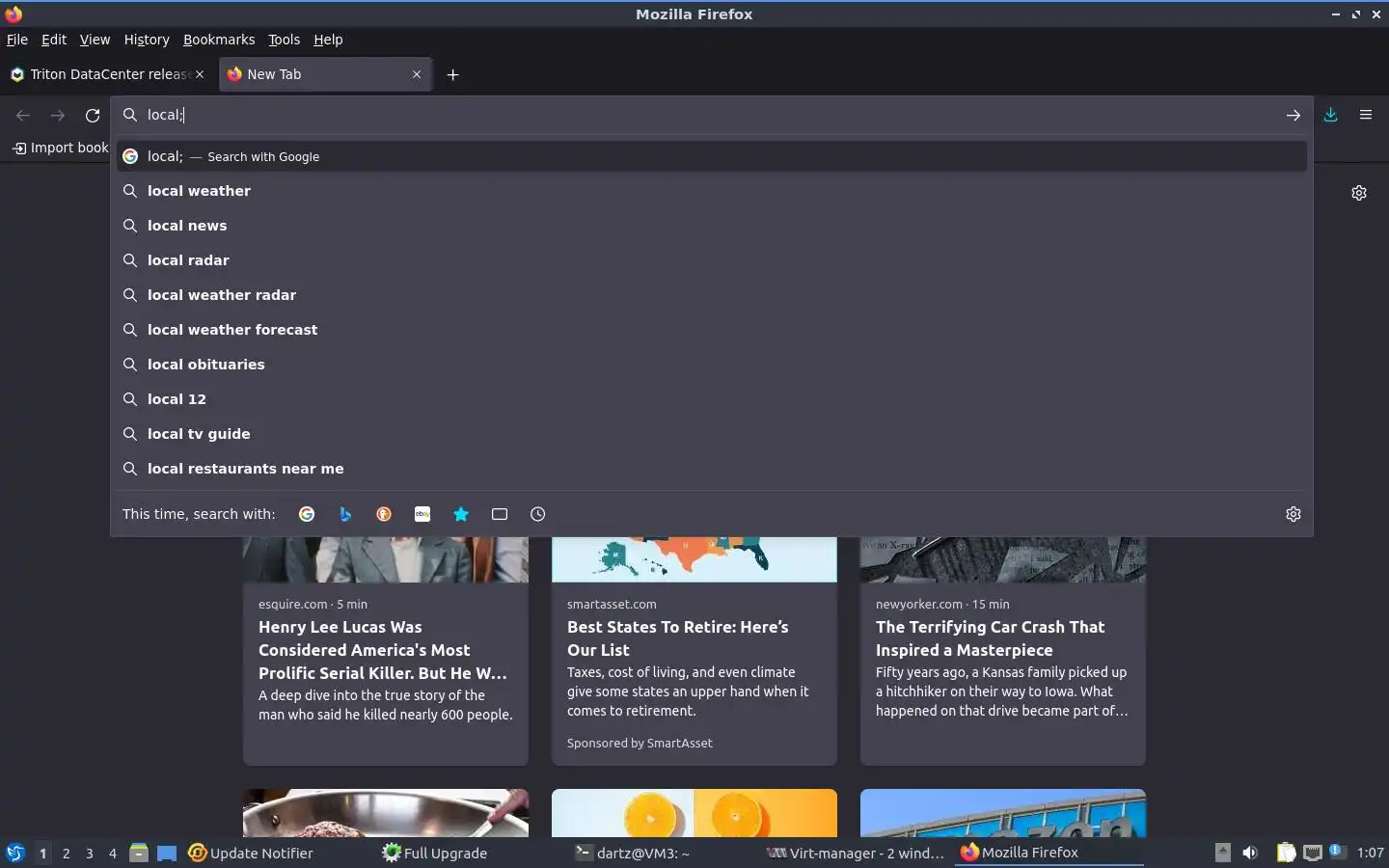Choose 'local weather' suggestion
The height and width of the screenshot is (868, 1389).
tap(712, 191)
